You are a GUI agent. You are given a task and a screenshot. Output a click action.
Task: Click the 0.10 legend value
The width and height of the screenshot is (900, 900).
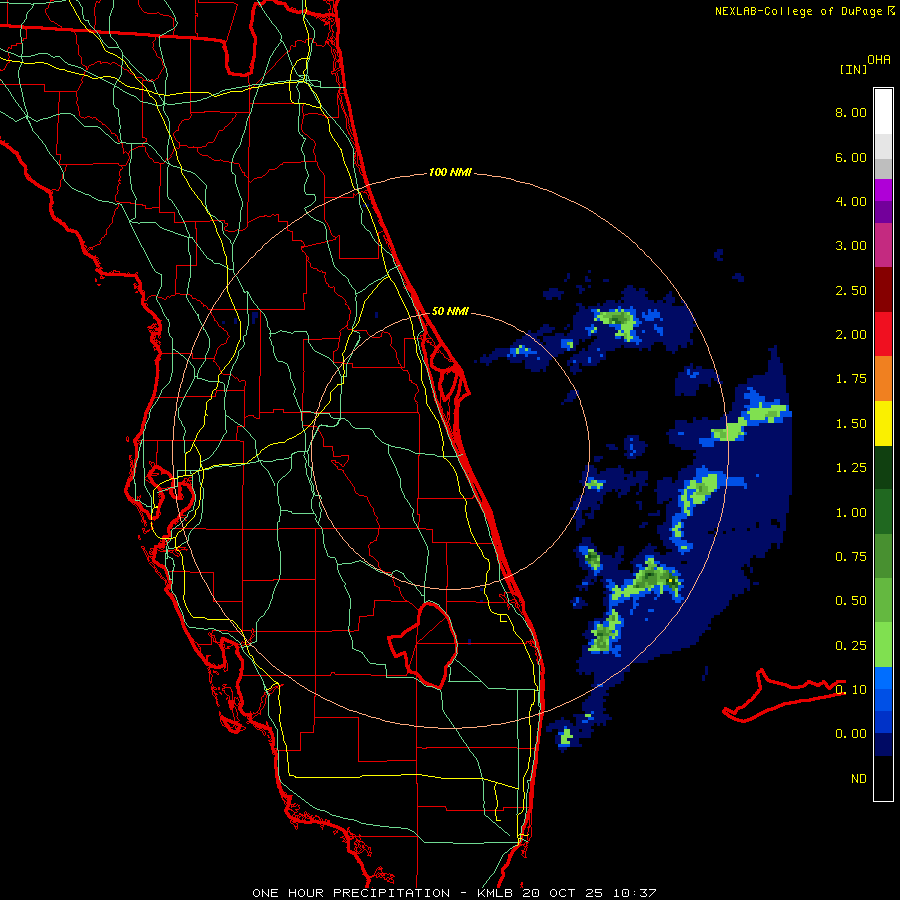pos(851,690)
